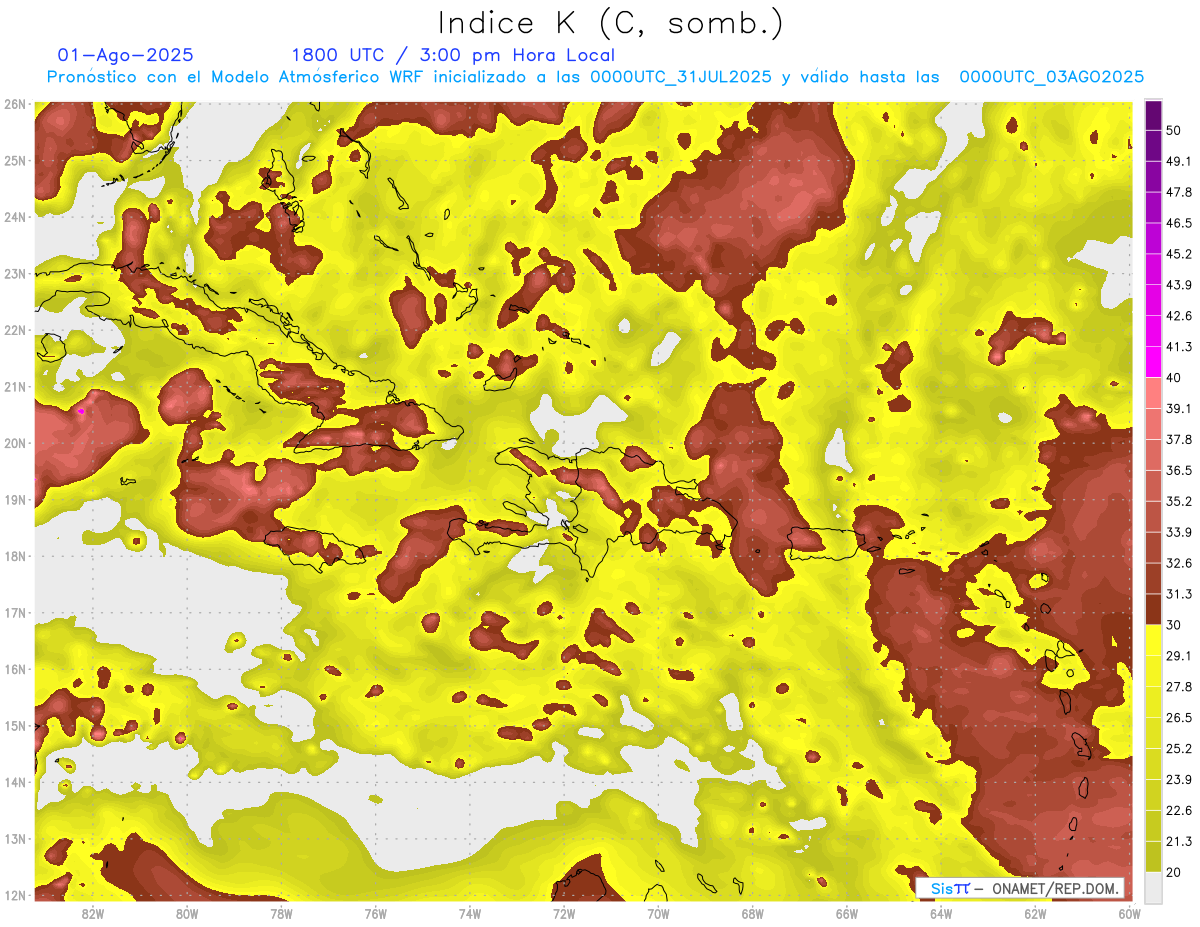Click the "40" value on the color scale
Viewport: 1200px width, 927px height.
(1174, 377)
